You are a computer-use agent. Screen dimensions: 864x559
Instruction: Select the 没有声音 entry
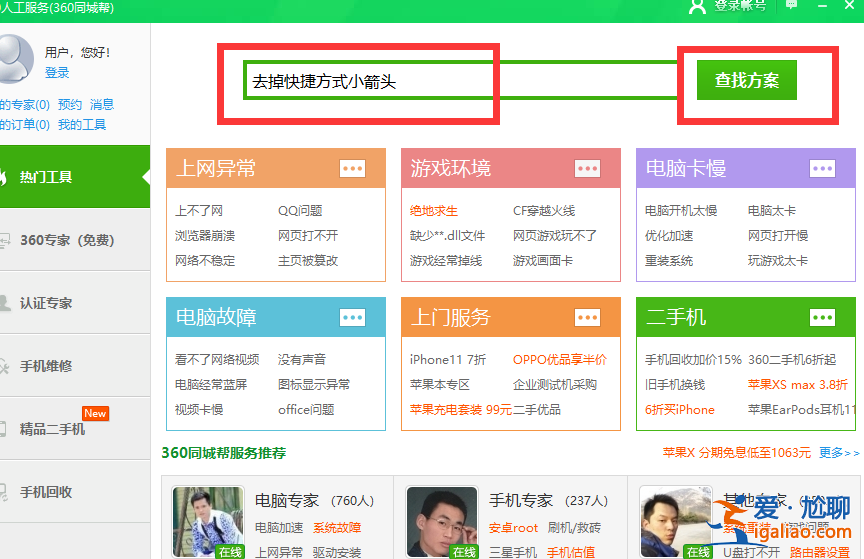point(302,359)
